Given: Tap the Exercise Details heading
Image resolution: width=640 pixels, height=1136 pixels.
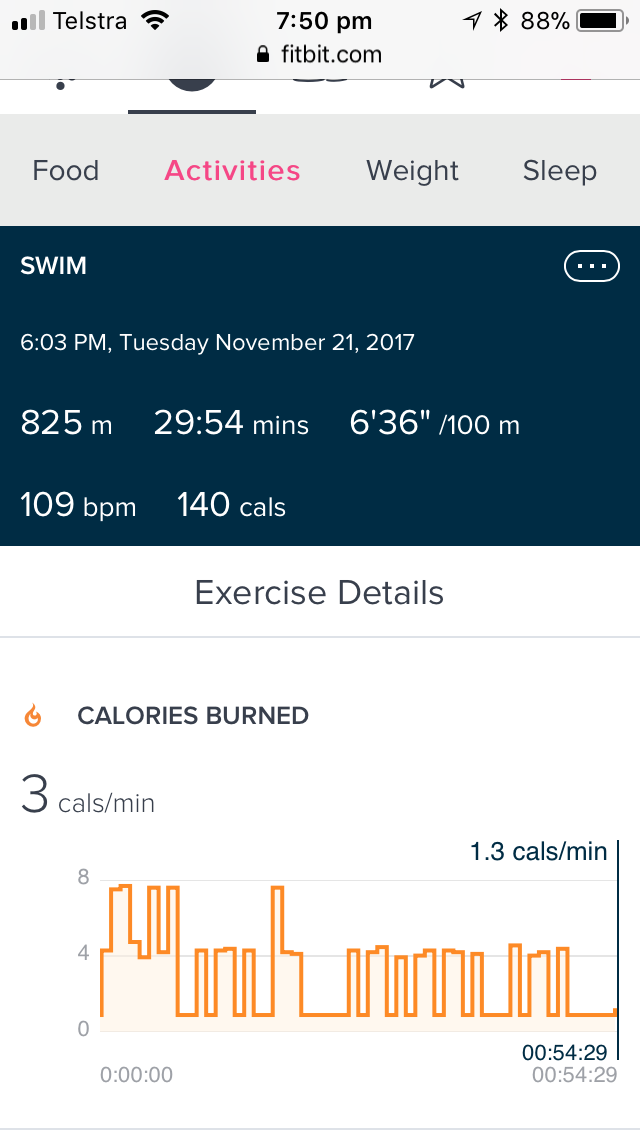Looking at the screenshot, I should tap(319, 592).
